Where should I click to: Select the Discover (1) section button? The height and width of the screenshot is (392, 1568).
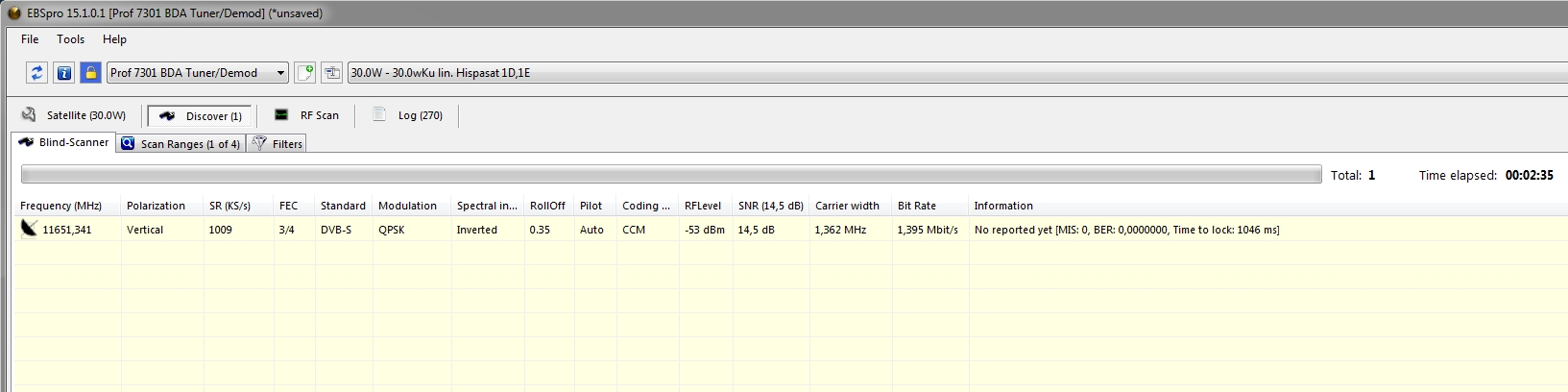[200, 116]
